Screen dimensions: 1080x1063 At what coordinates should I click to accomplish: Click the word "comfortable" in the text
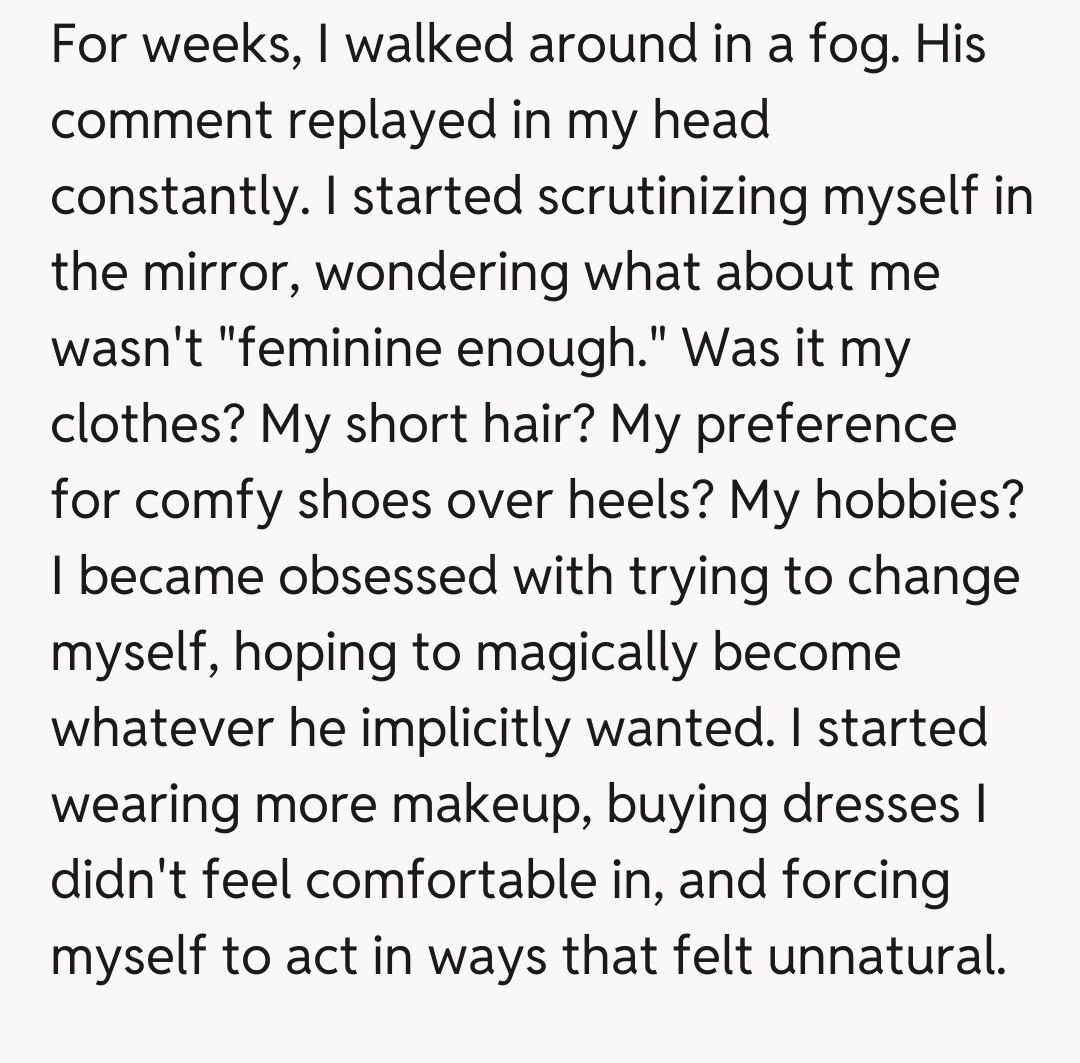[478, 882]
